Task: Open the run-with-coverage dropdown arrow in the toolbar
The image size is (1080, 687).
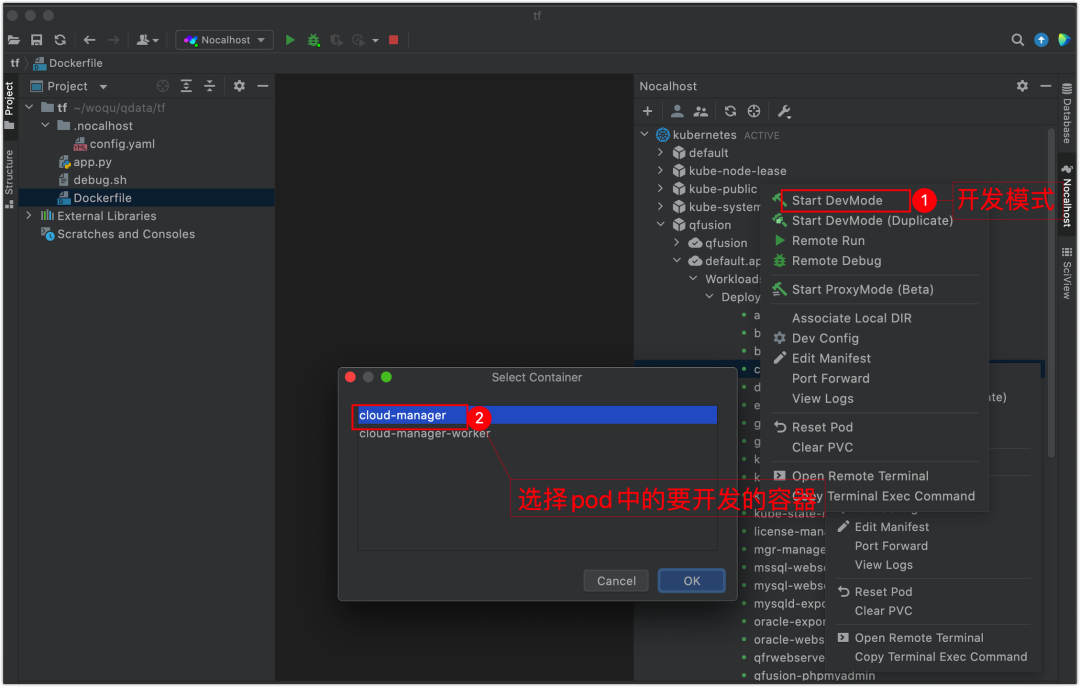Action: 375,41
